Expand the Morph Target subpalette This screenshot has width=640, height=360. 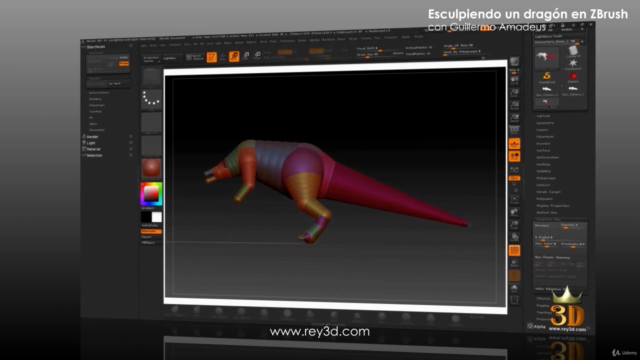pyautogui.click(x=548, y=192)
